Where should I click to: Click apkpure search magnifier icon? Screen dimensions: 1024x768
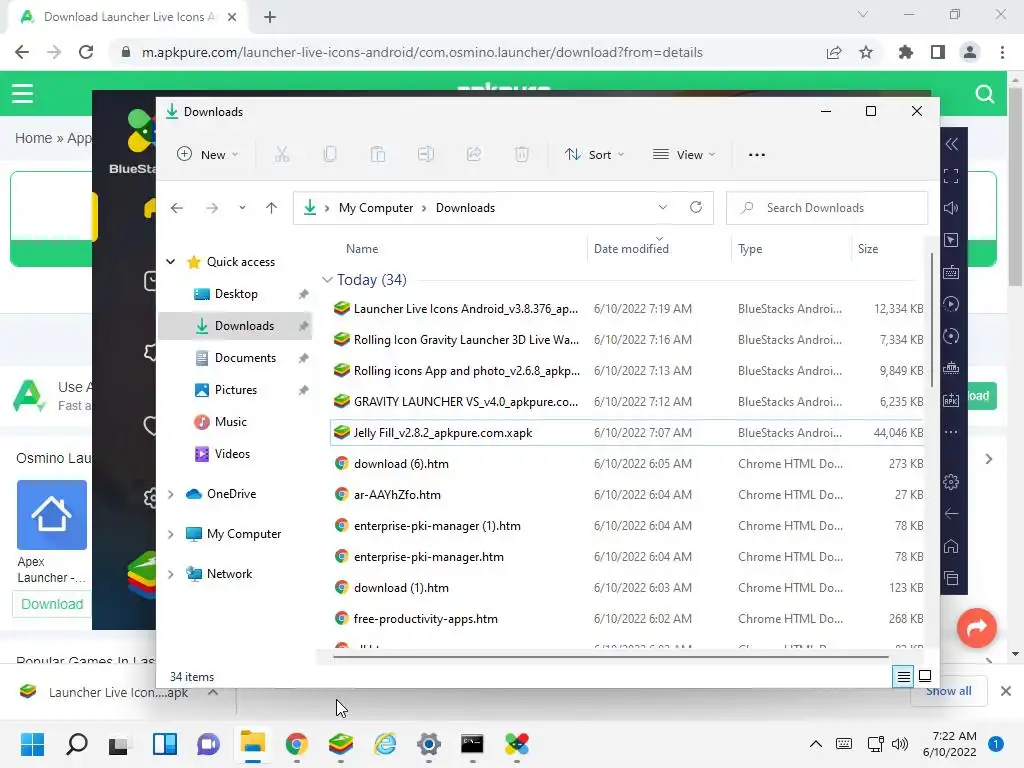pos(984,94)
